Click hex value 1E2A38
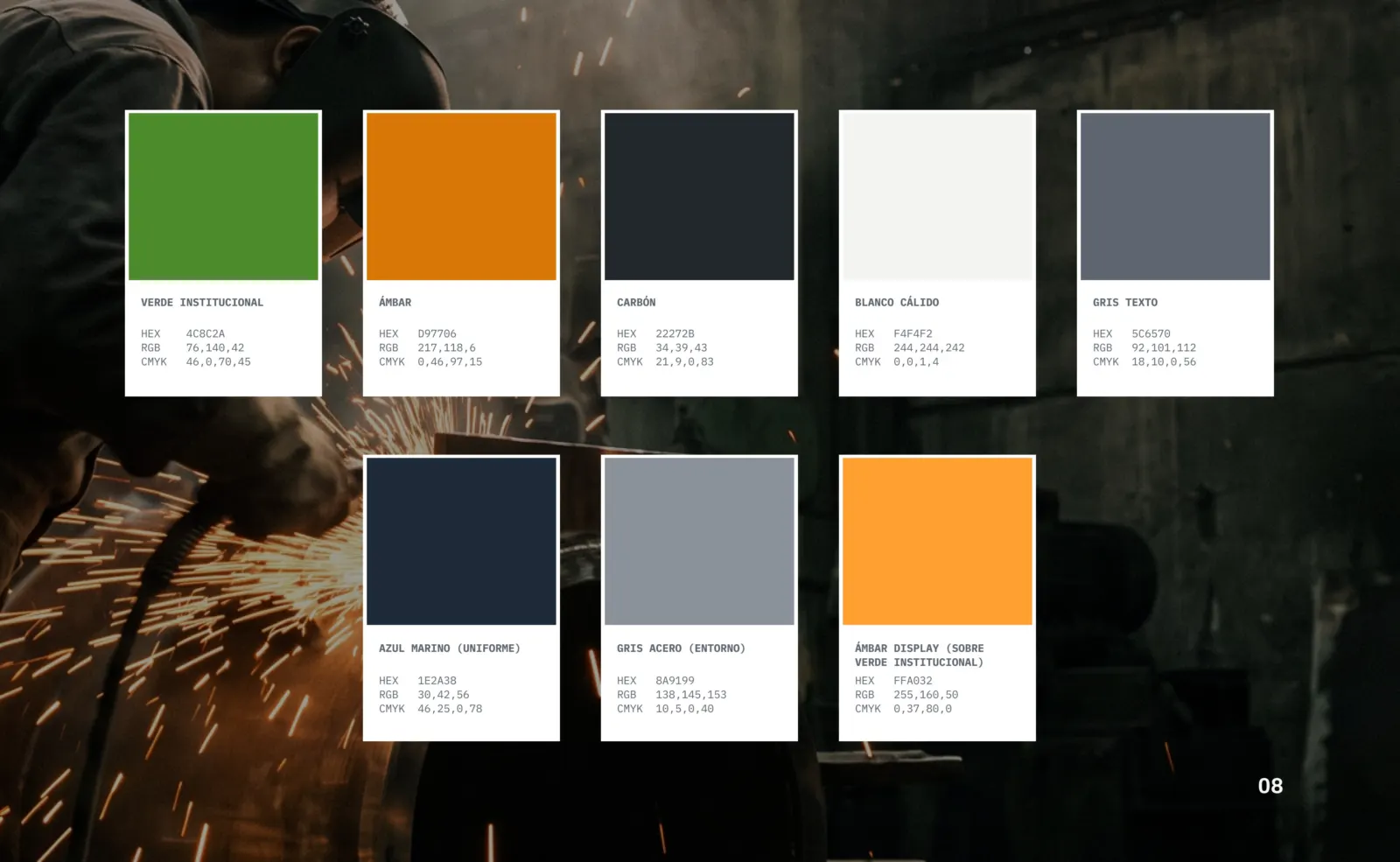This screenshot has width=1400, height=862. (x=437, y=681)
